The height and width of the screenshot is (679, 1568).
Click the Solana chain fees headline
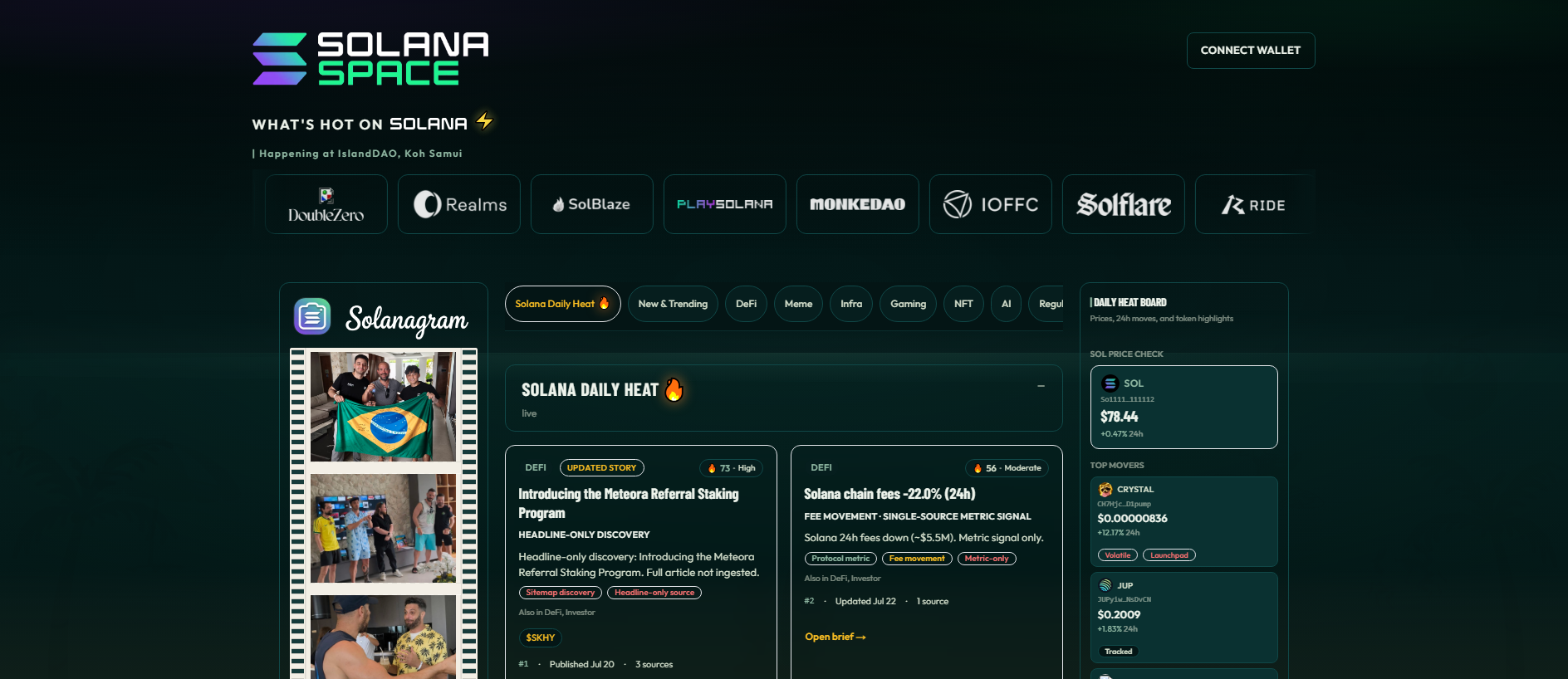(x=889, y=494)
